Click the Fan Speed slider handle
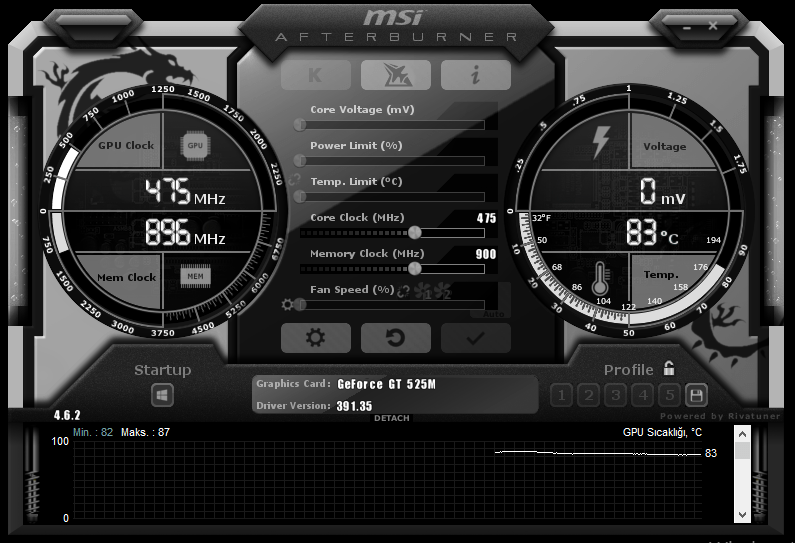This screenshot has height=543, width=795. pyautogui.click(x=300, y=305)
